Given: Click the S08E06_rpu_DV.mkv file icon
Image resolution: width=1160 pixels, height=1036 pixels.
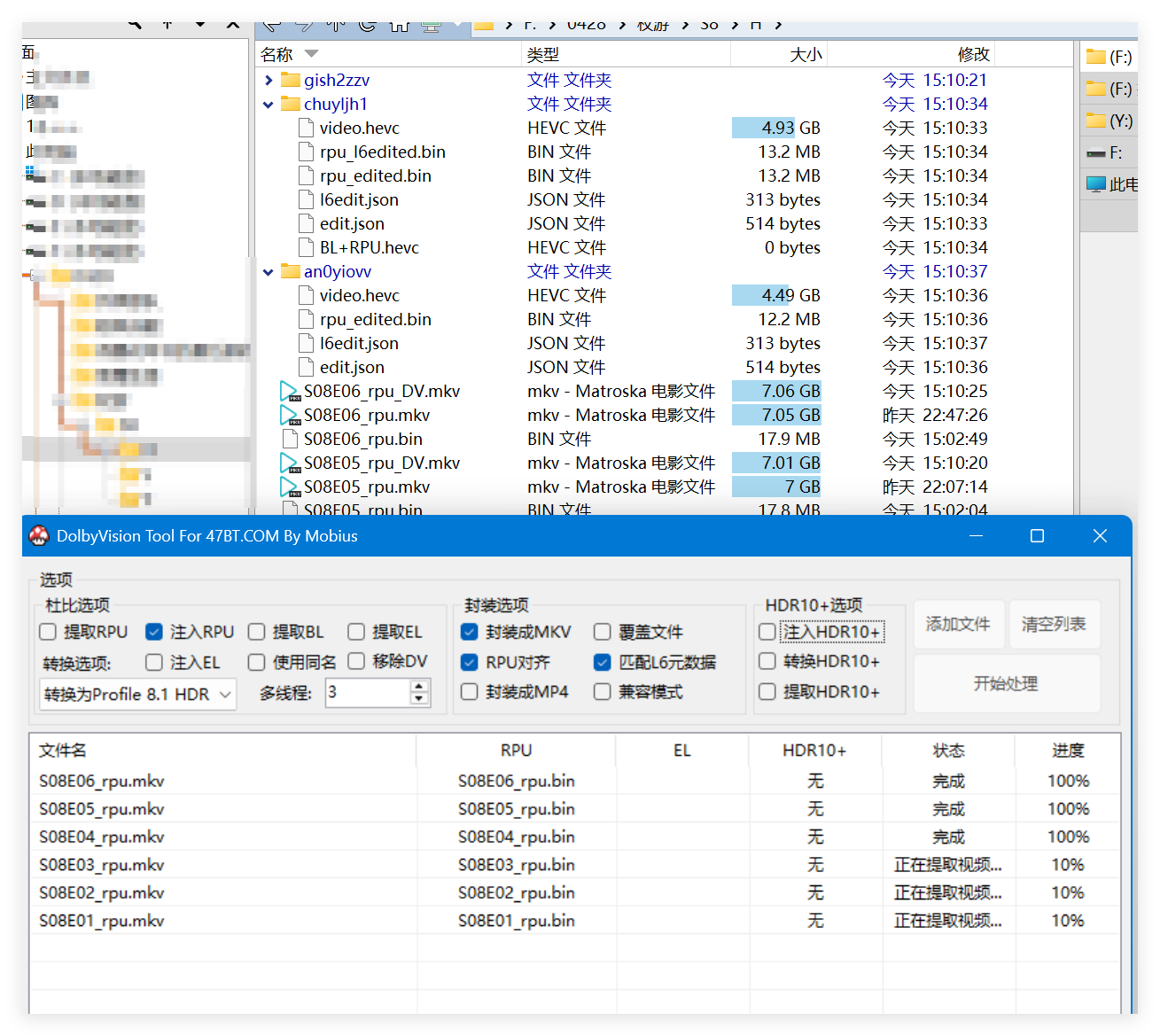Looking at the screenshot, I should coord(289,392).
